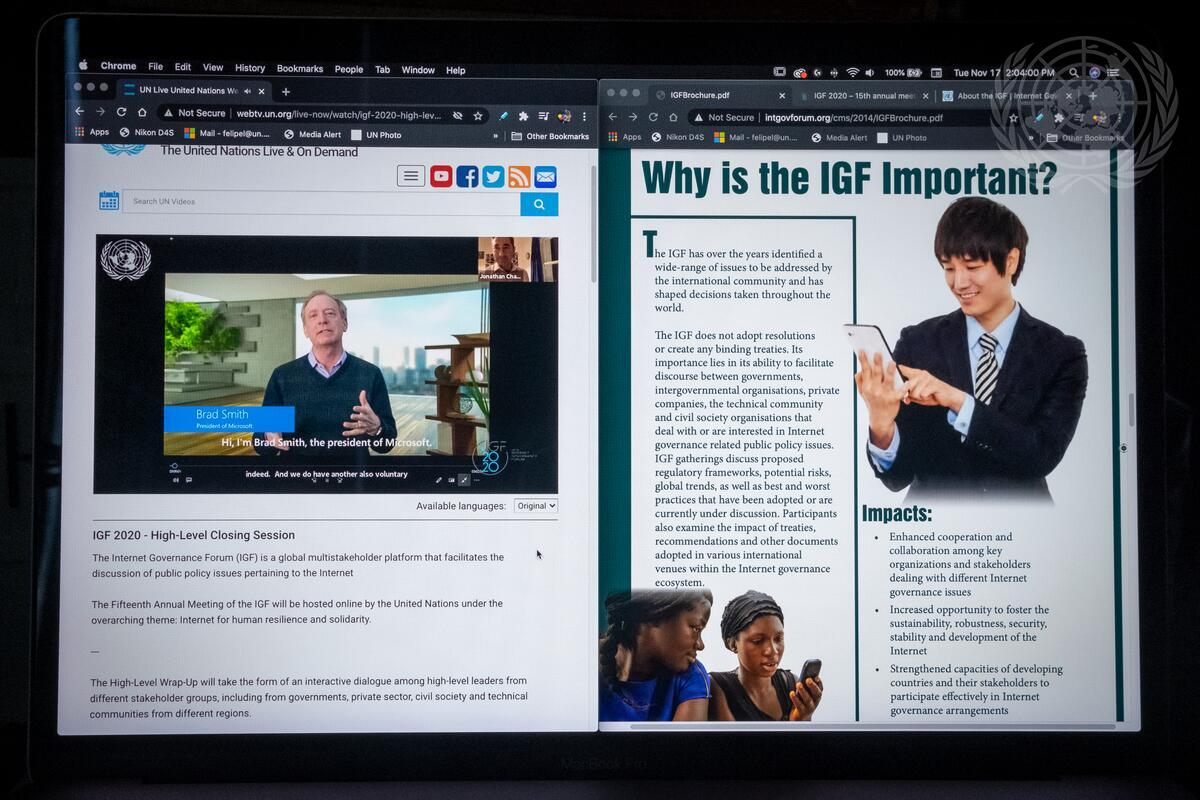Expand the Available languages dropdown
Viewport: 1200px width, 800px height.
pos(535,506)
